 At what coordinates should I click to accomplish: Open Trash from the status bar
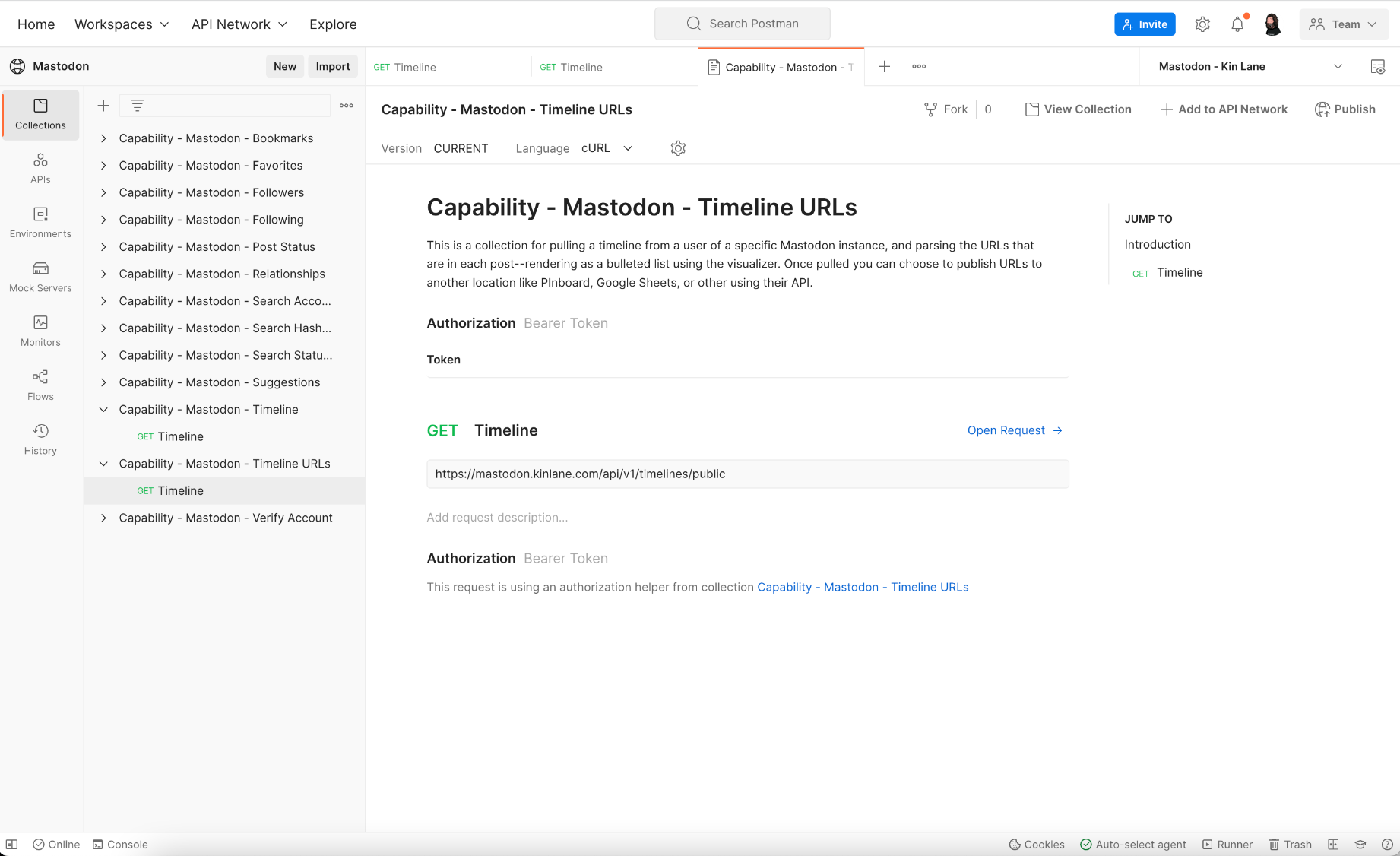[1291, 845]
